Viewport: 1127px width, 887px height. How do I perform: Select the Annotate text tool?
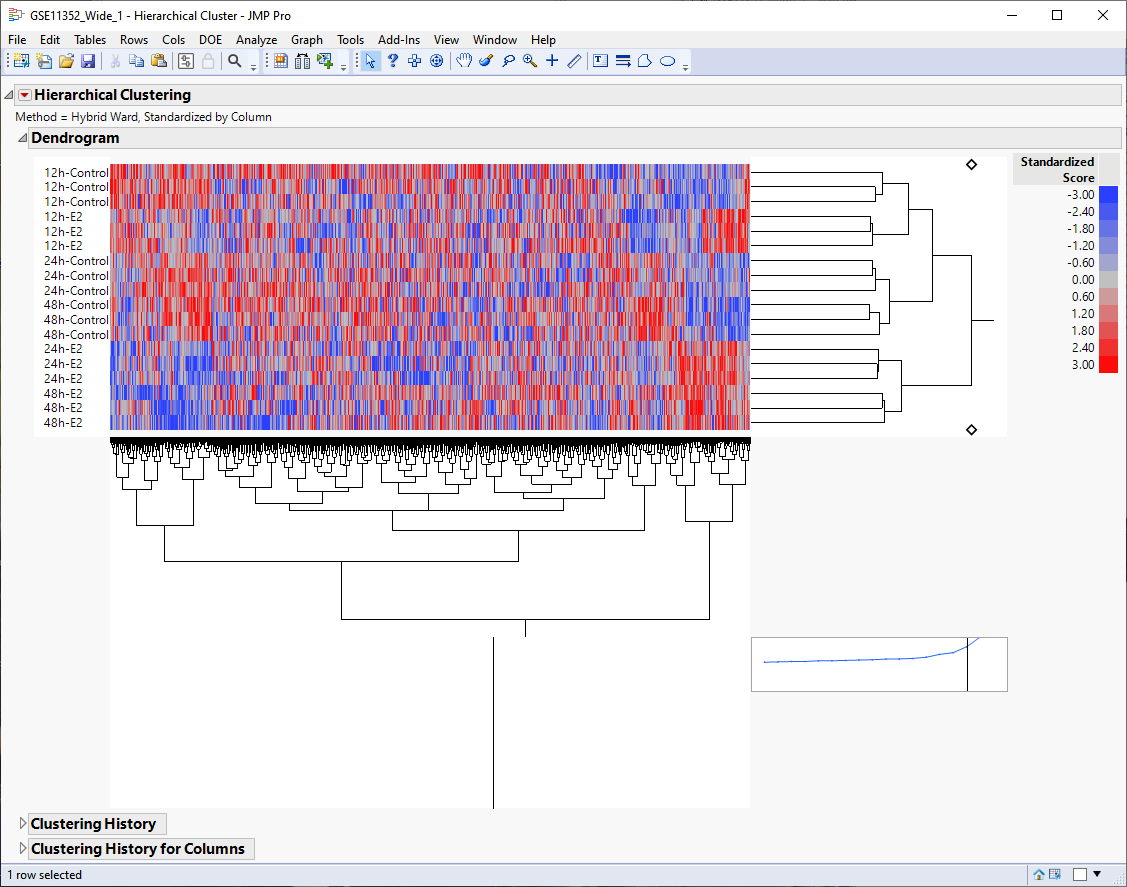pos(600,61)
